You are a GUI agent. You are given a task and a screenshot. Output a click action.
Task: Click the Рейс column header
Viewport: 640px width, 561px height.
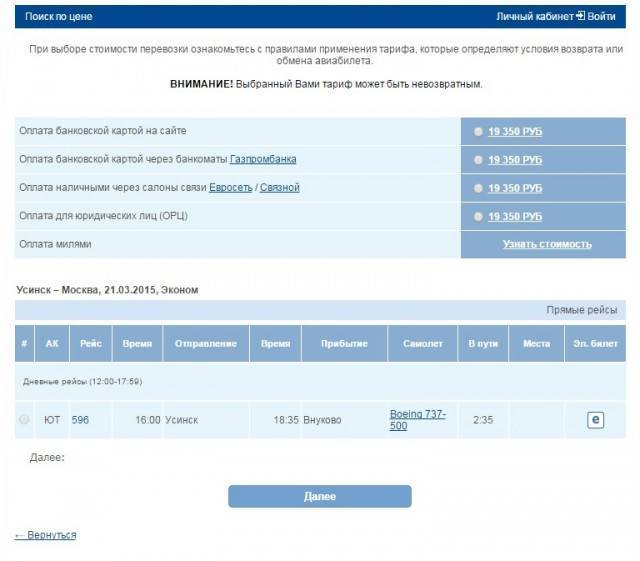(91, 343)
